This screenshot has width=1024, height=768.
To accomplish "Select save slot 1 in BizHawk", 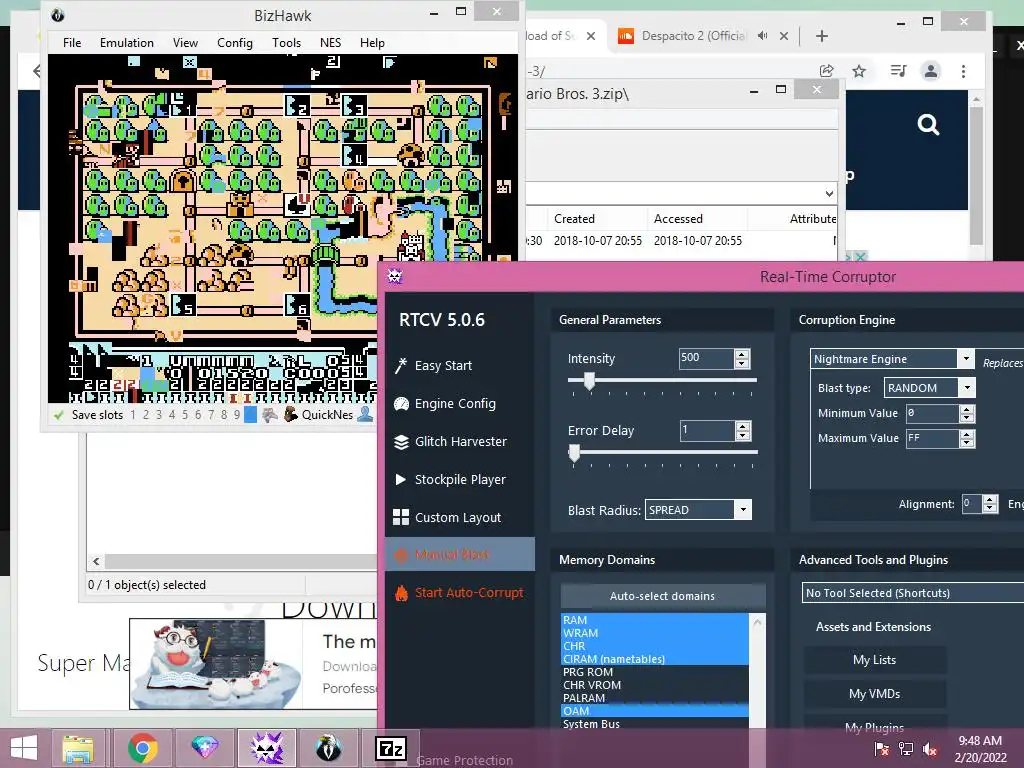I will pyautogui.click(x=133, y=415).
